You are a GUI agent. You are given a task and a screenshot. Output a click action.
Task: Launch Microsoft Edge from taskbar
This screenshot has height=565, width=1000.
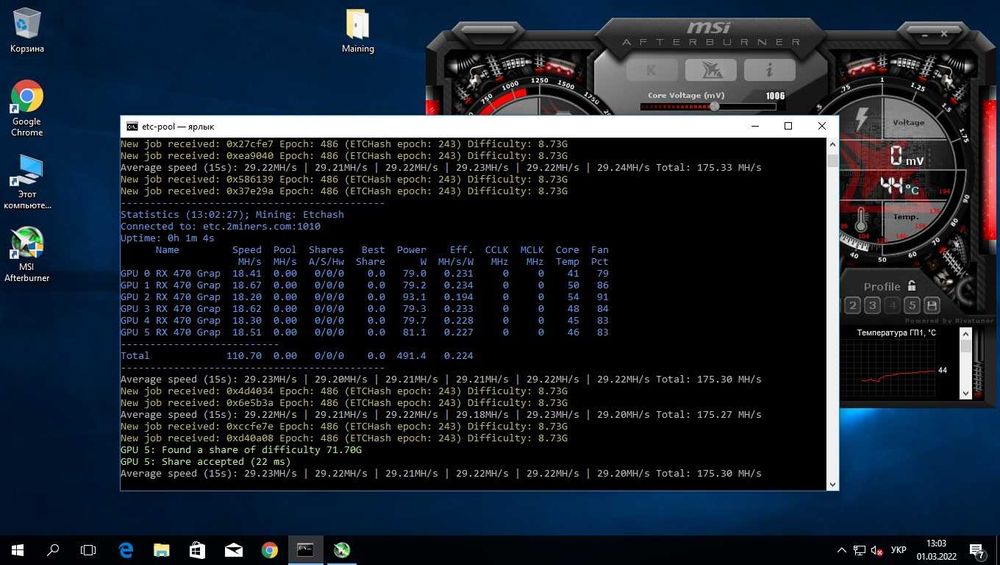point(126,550)
